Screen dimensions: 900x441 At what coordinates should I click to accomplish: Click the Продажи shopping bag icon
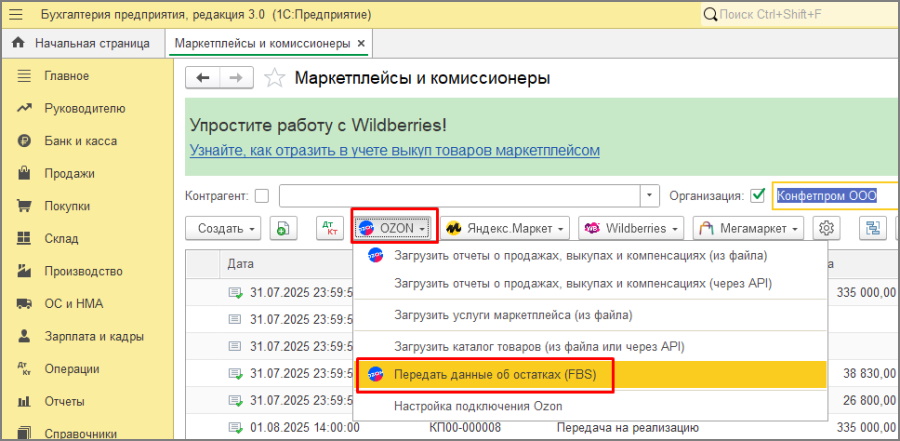(24, 173)
